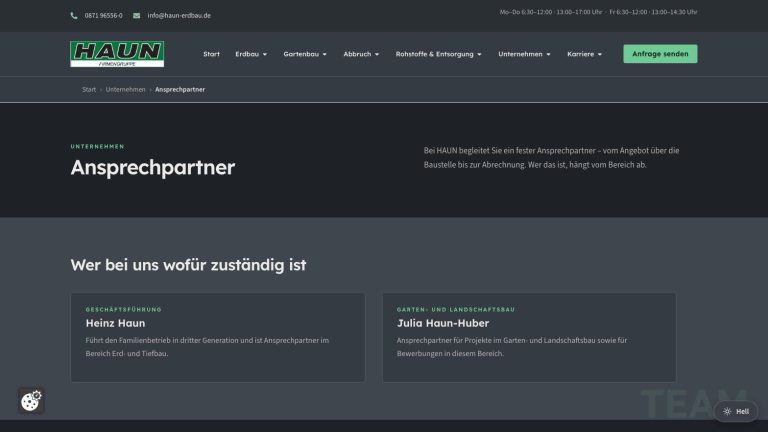Expand the Karriere dropdown menu
Viewport: 768px width, 432px height.
click(x=584, y=54)
